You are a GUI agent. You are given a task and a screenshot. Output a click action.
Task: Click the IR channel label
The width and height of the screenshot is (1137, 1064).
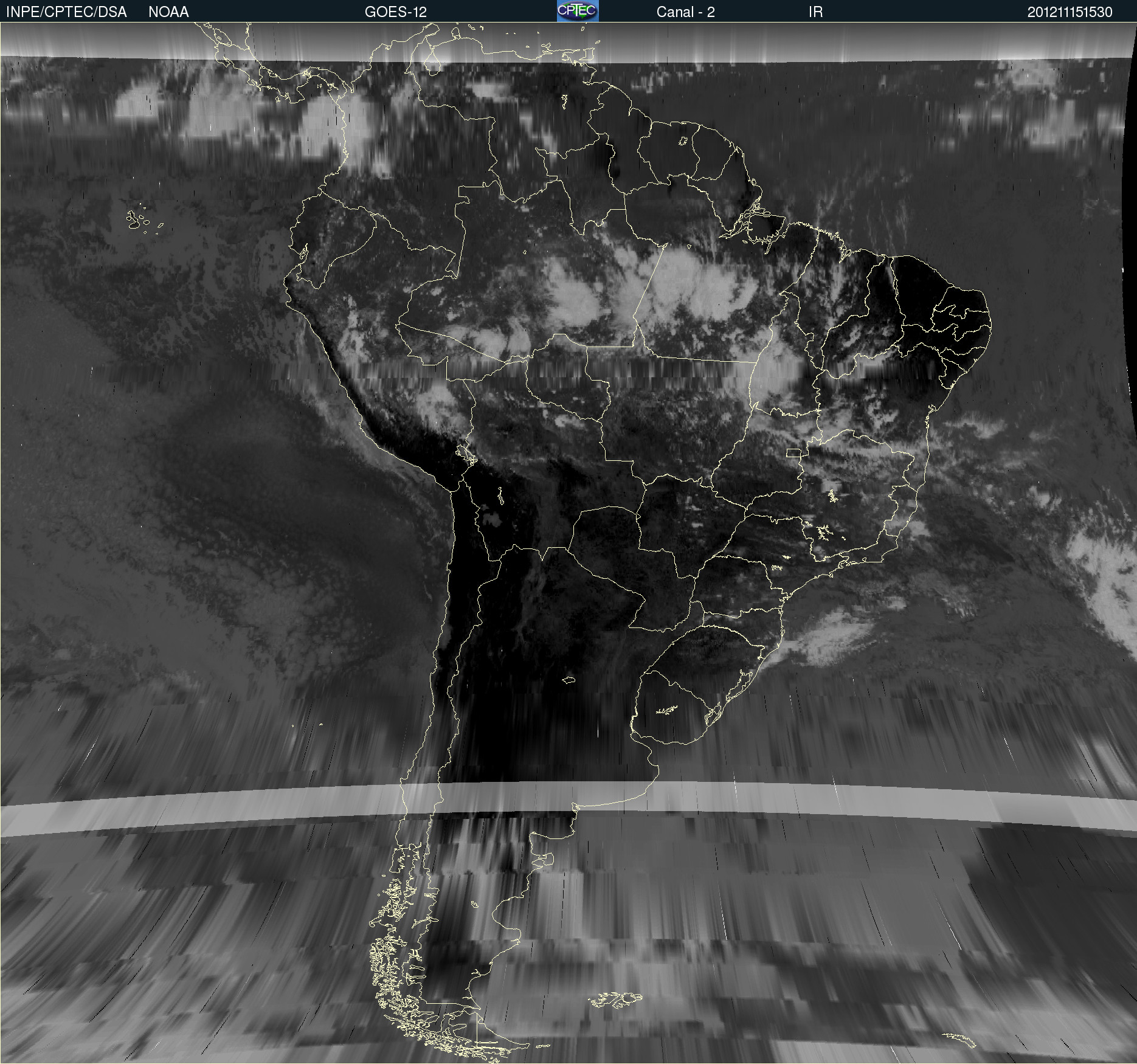tap(815, 12)
